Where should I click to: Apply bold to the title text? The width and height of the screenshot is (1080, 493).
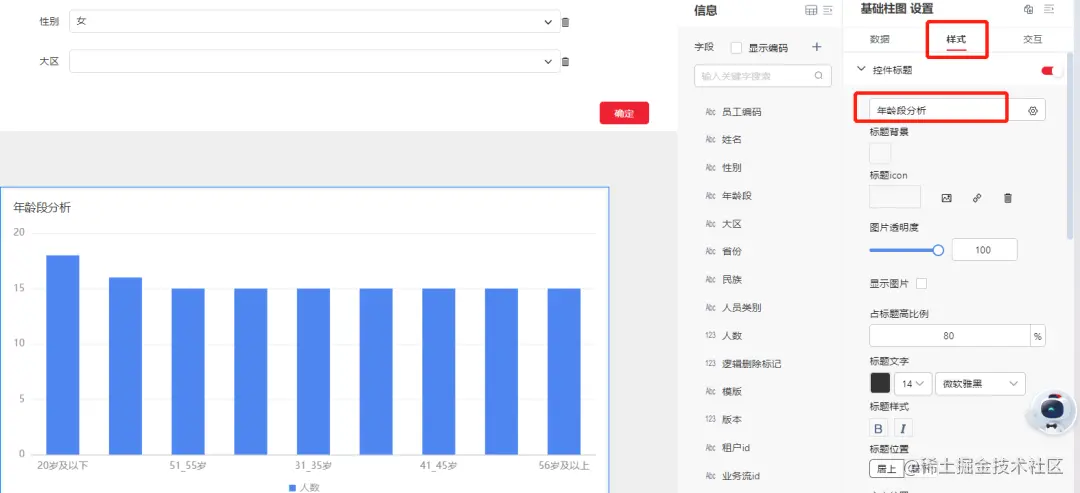[x=878, y=428]
